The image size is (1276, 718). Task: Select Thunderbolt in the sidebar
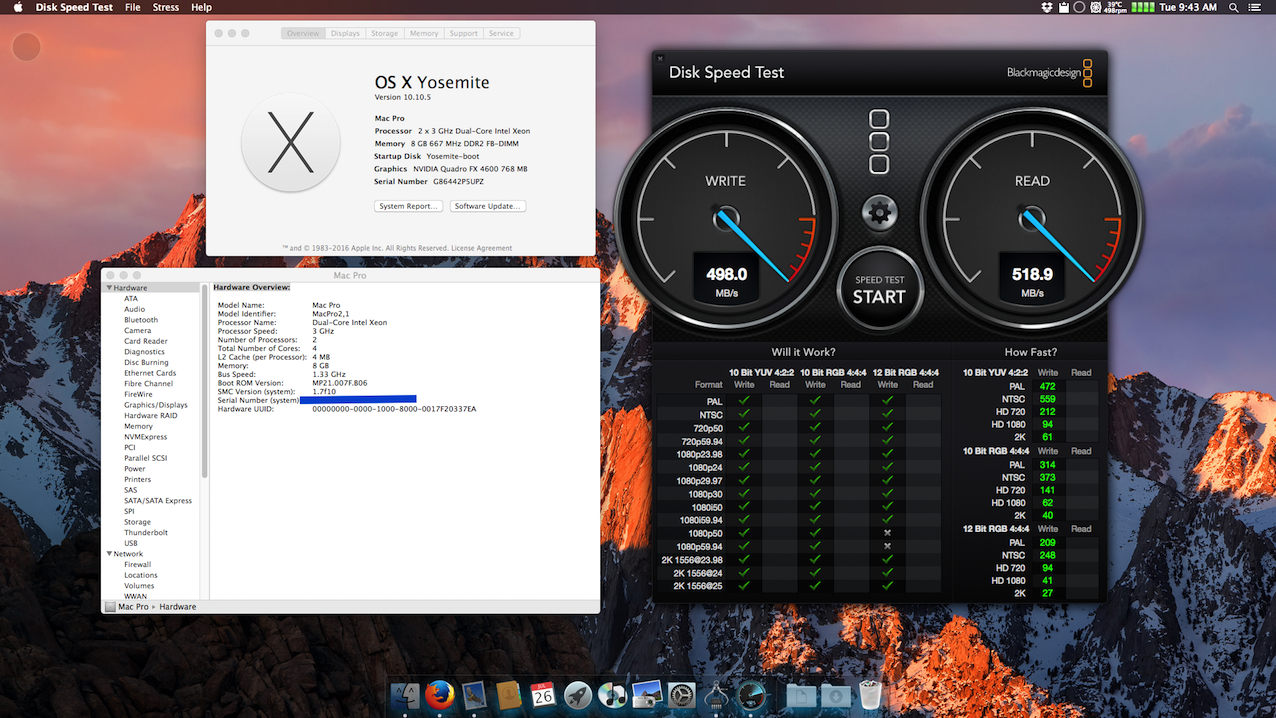tap(146, 533)
